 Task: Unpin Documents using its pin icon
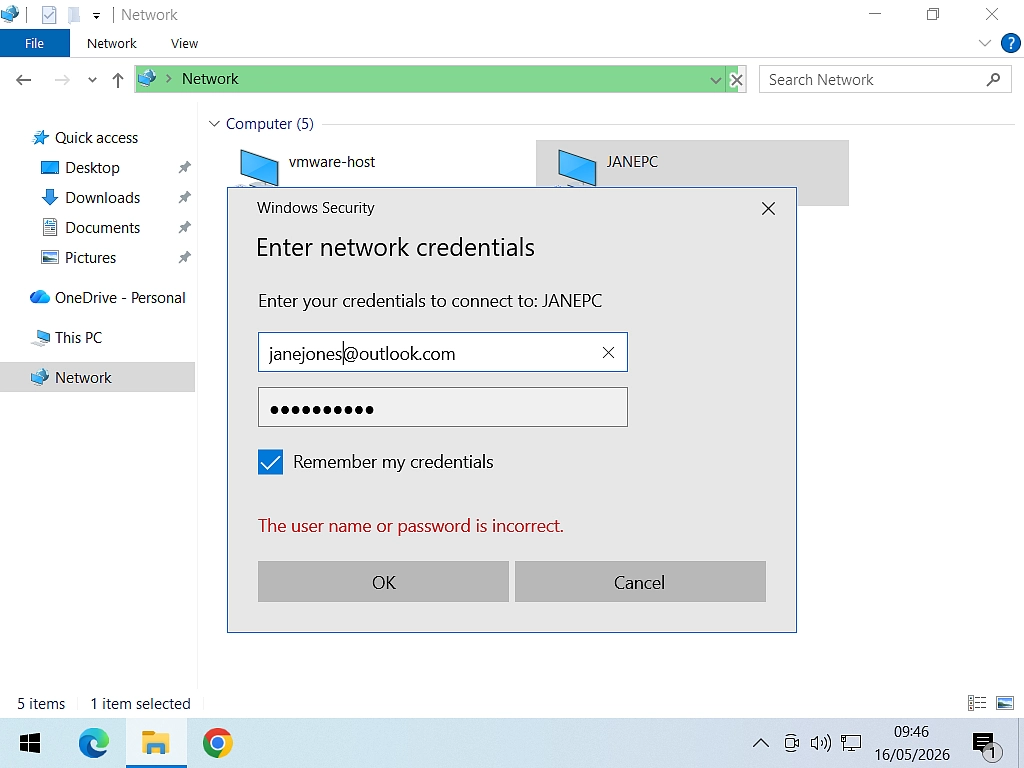pos(184,227)
